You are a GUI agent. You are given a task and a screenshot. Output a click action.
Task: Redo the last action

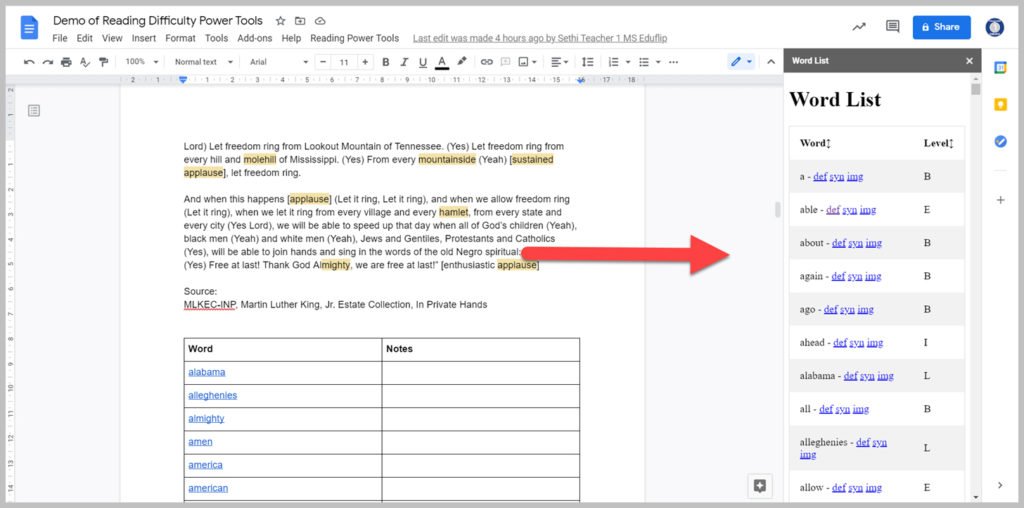pyautogui.click(x=47, y=62)
